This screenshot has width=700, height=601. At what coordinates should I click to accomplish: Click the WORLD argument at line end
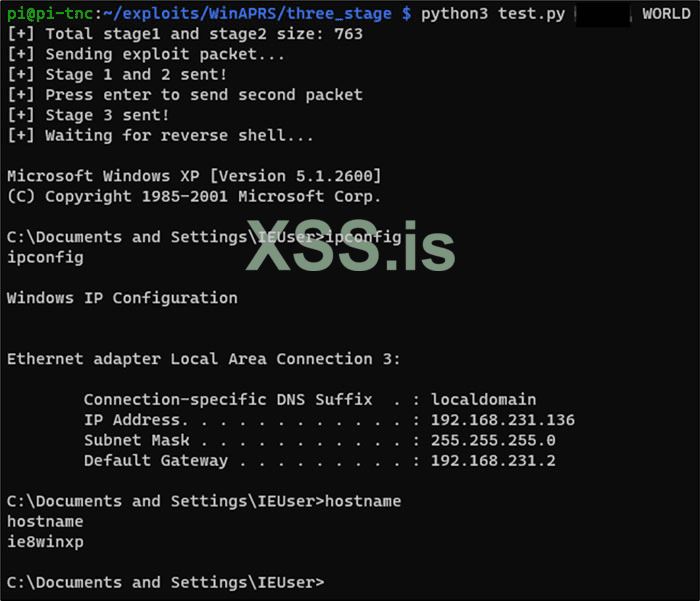click(x=666, y=13)
